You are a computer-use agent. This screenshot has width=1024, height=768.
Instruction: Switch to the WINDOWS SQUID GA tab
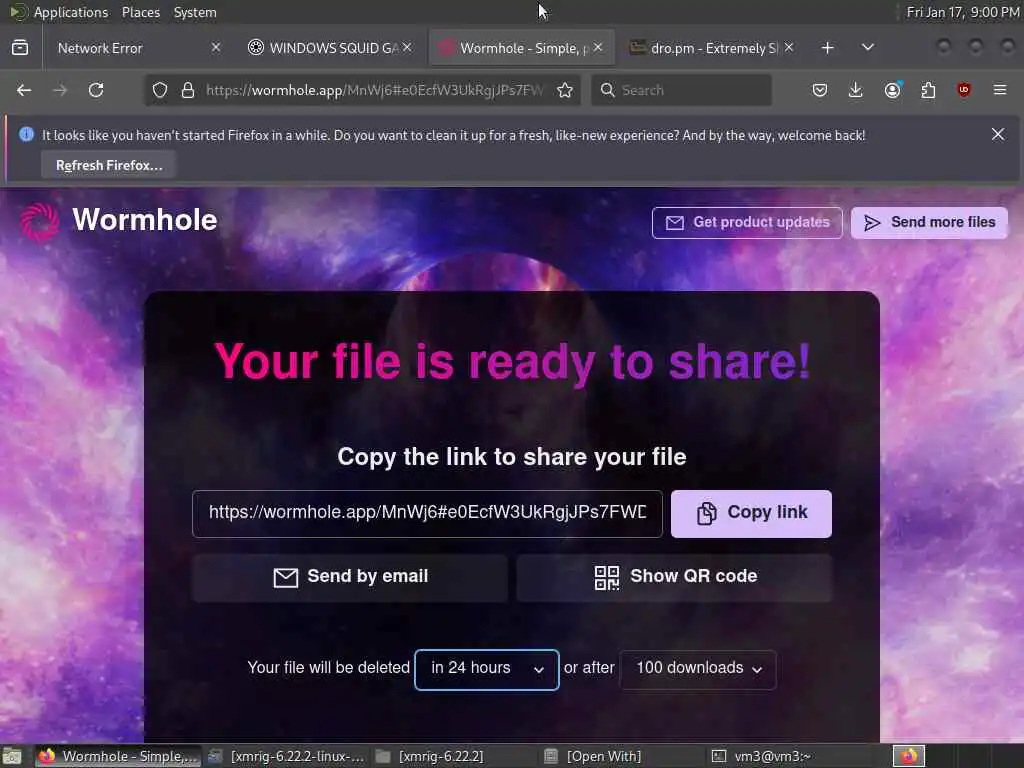point(328,48)
